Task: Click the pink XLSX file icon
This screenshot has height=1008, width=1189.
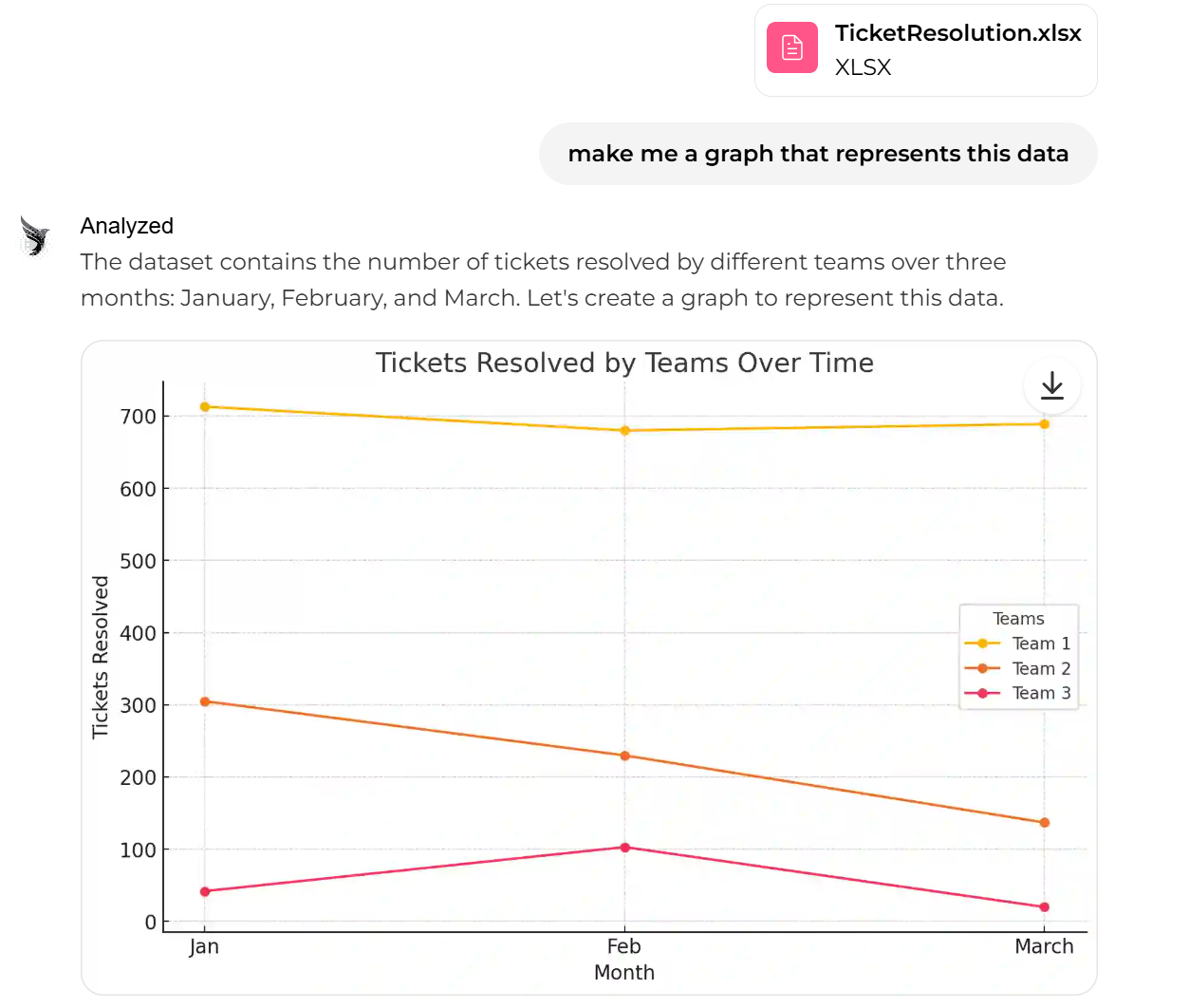Action: click(x=791, y=47)
